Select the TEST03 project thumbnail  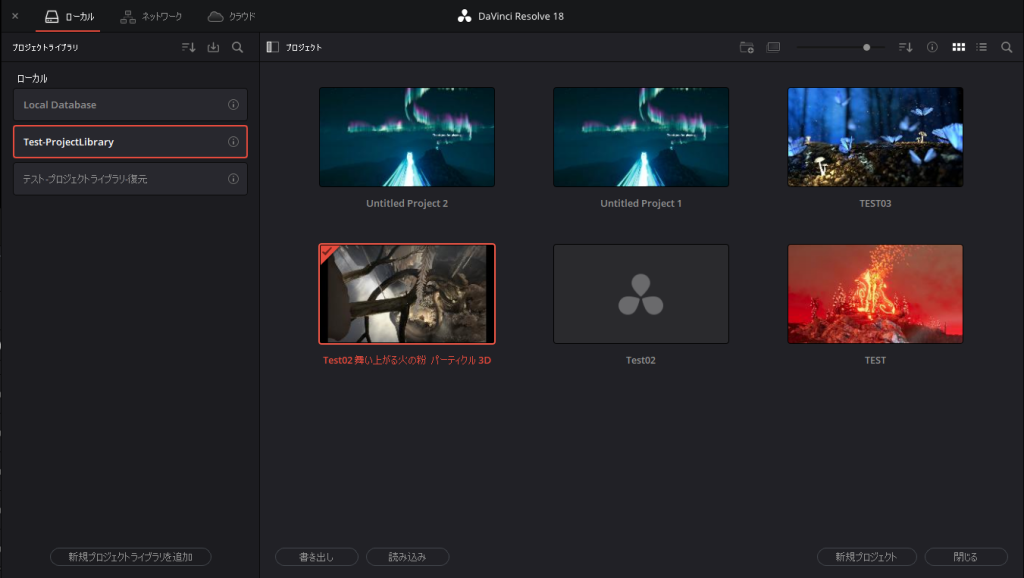875,137
